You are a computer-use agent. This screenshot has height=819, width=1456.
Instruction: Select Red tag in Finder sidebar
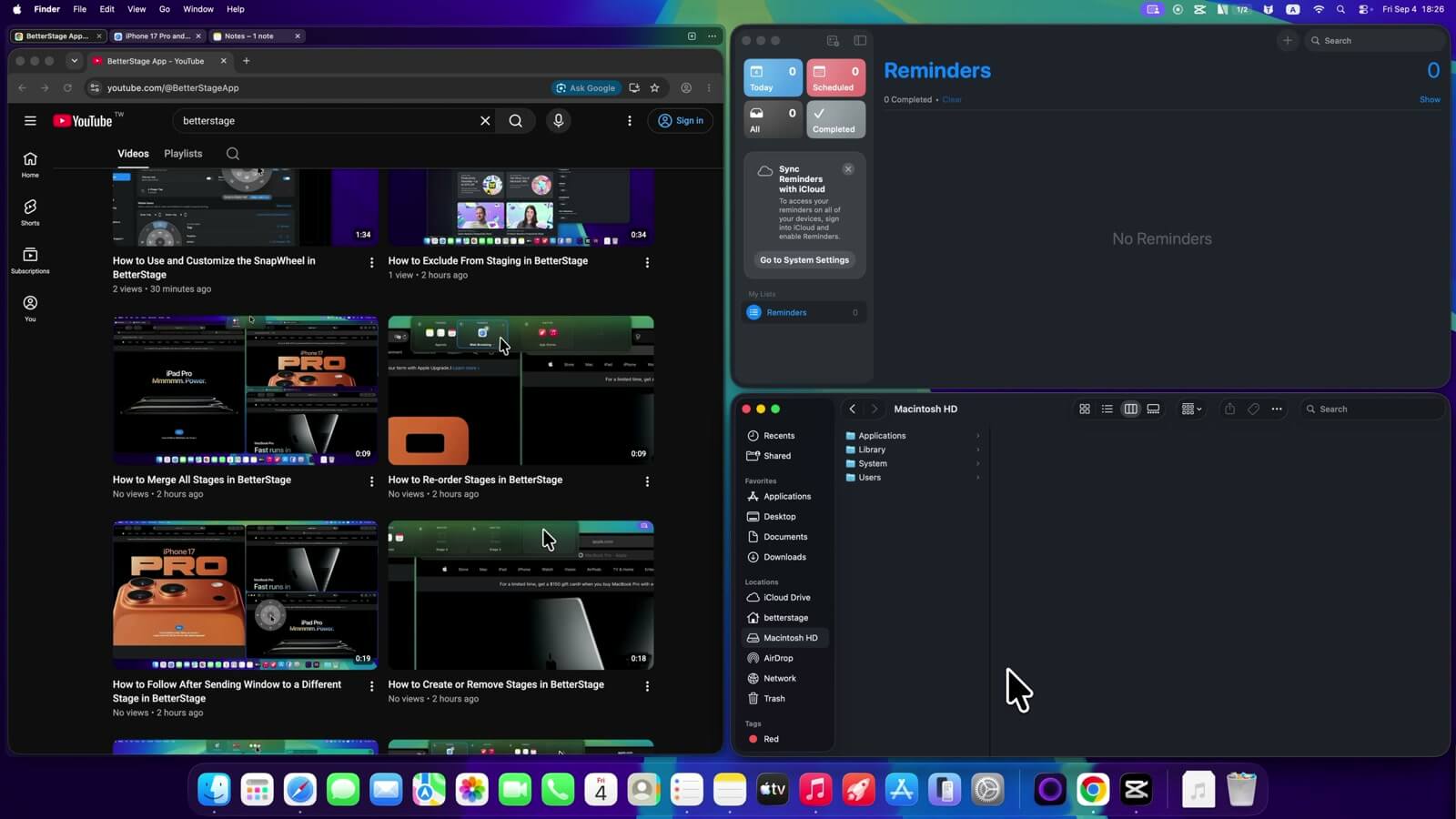(771, 739)
